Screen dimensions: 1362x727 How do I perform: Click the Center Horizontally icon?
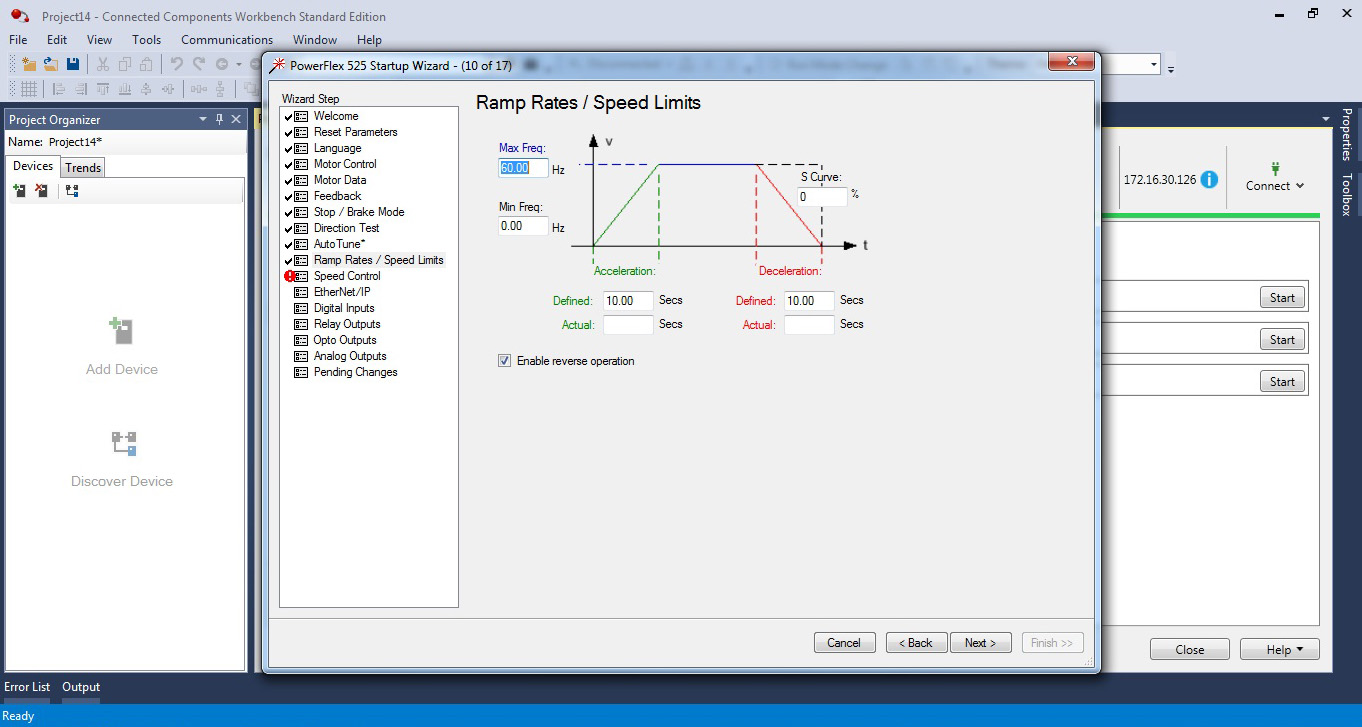[168, 89]
